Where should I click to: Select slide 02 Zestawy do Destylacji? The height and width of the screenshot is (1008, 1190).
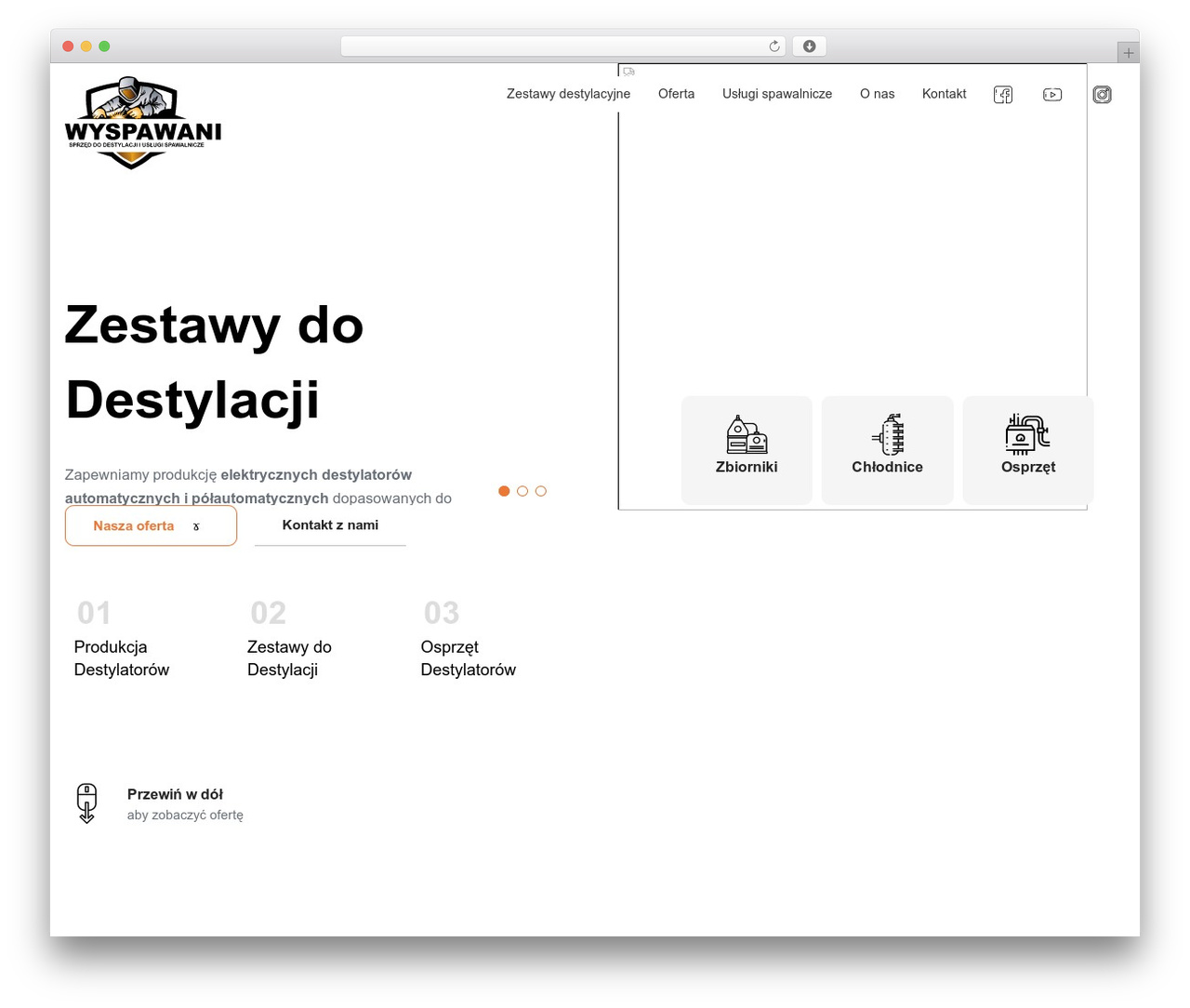289,639
